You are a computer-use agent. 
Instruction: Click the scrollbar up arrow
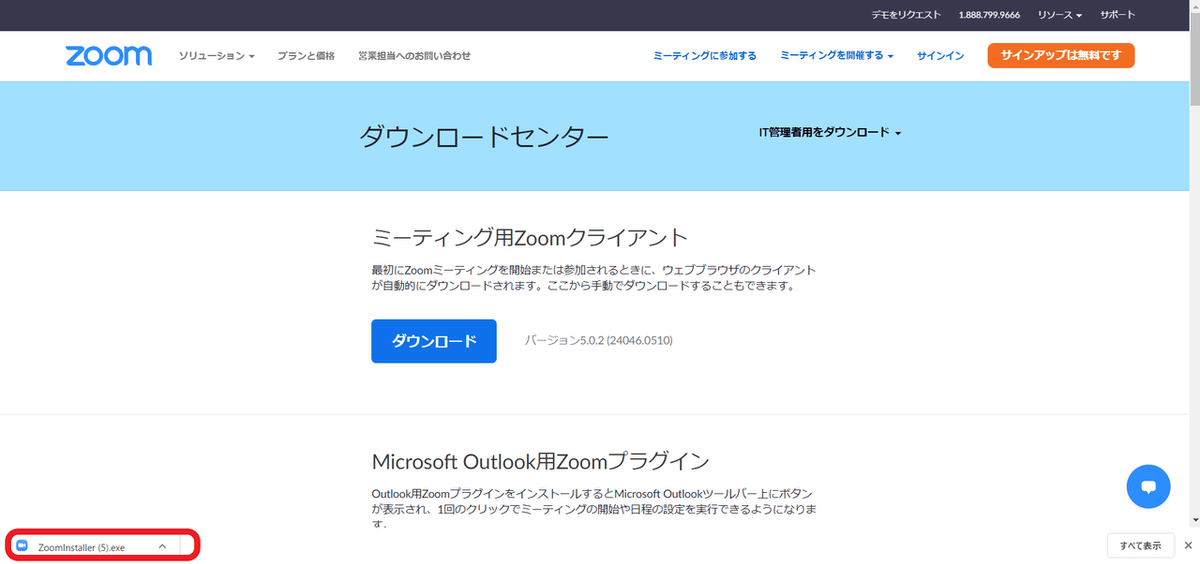(x=1193, y=6)
